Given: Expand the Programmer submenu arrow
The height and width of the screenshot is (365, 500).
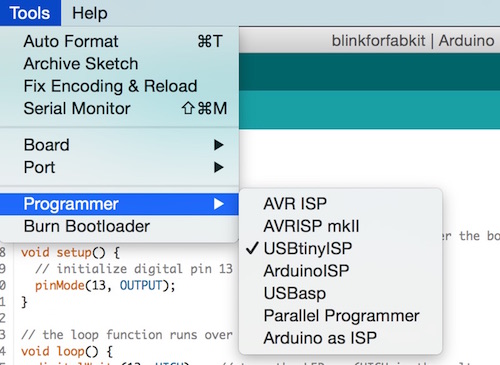Looking at the screenshot, I should (x=219, y=204).
